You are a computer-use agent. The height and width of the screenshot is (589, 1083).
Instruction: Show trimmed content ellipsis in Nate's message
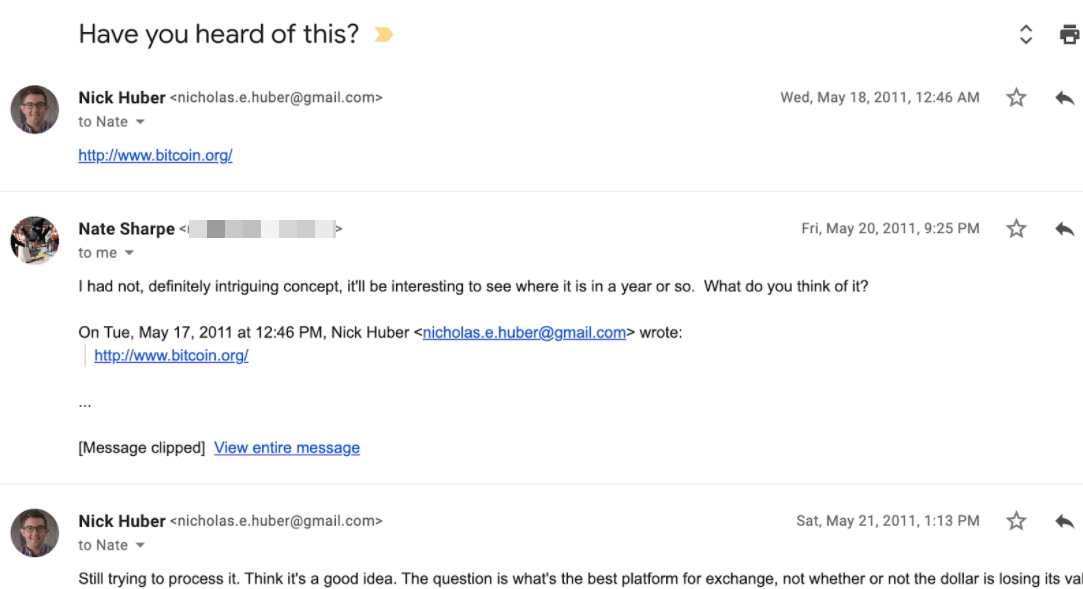click(x=85, y=404)
